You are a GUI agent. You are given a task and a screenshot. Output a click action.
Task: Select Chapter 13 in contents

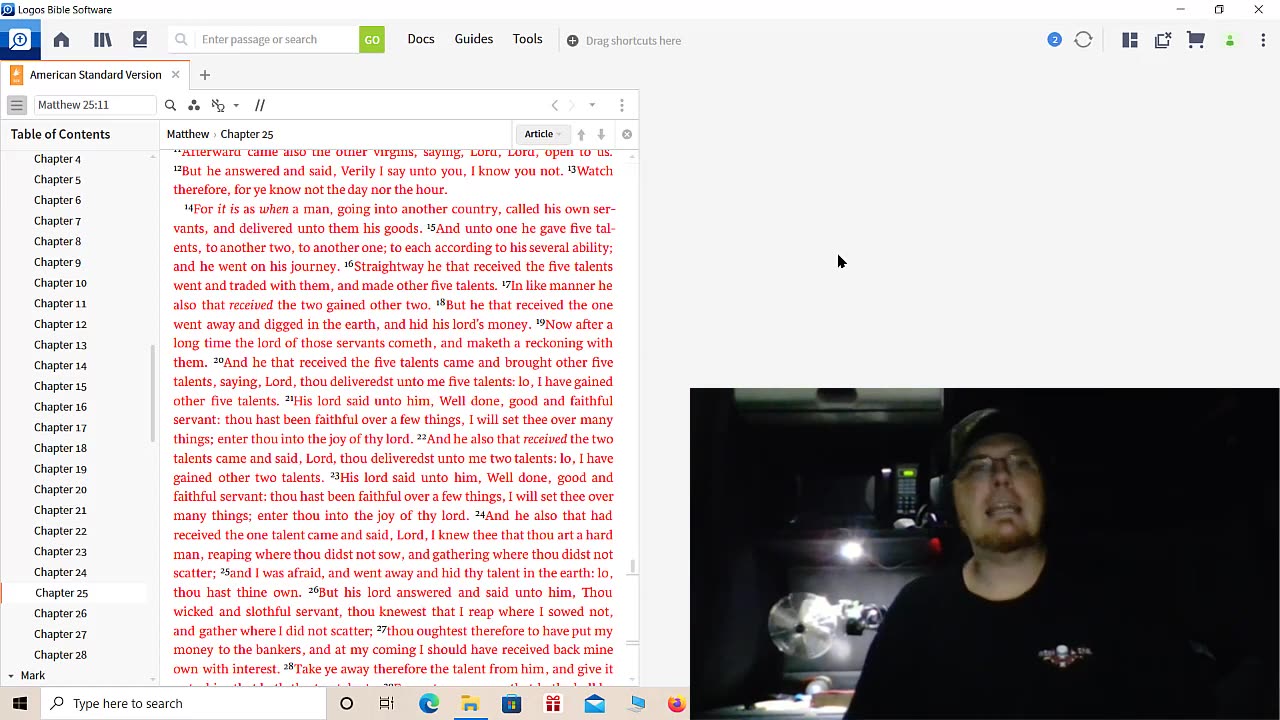pos(61,345)
